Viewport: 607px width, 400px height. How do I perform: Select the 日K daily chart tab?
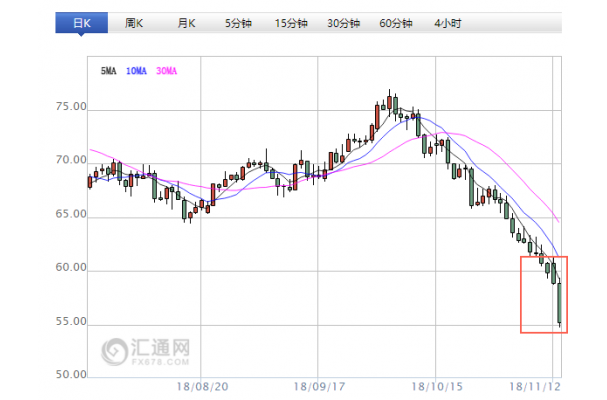coord(78,22)
